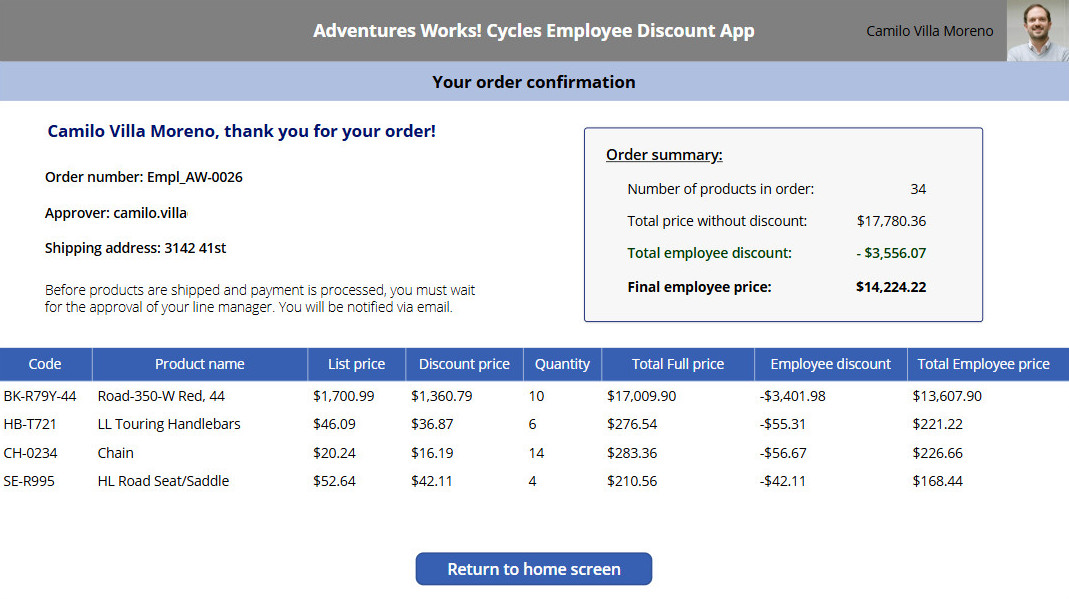Click the 'Number of products in order:' label

click(721, 189)
